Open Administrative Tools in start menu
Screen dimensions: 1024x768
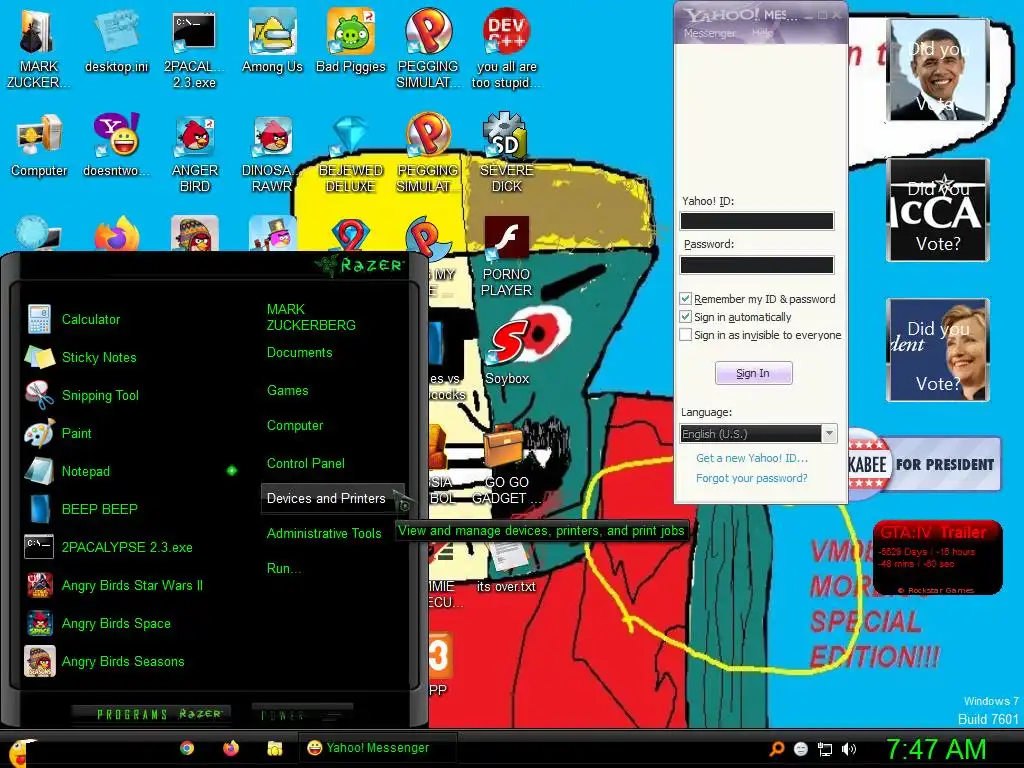click(324, 534)
